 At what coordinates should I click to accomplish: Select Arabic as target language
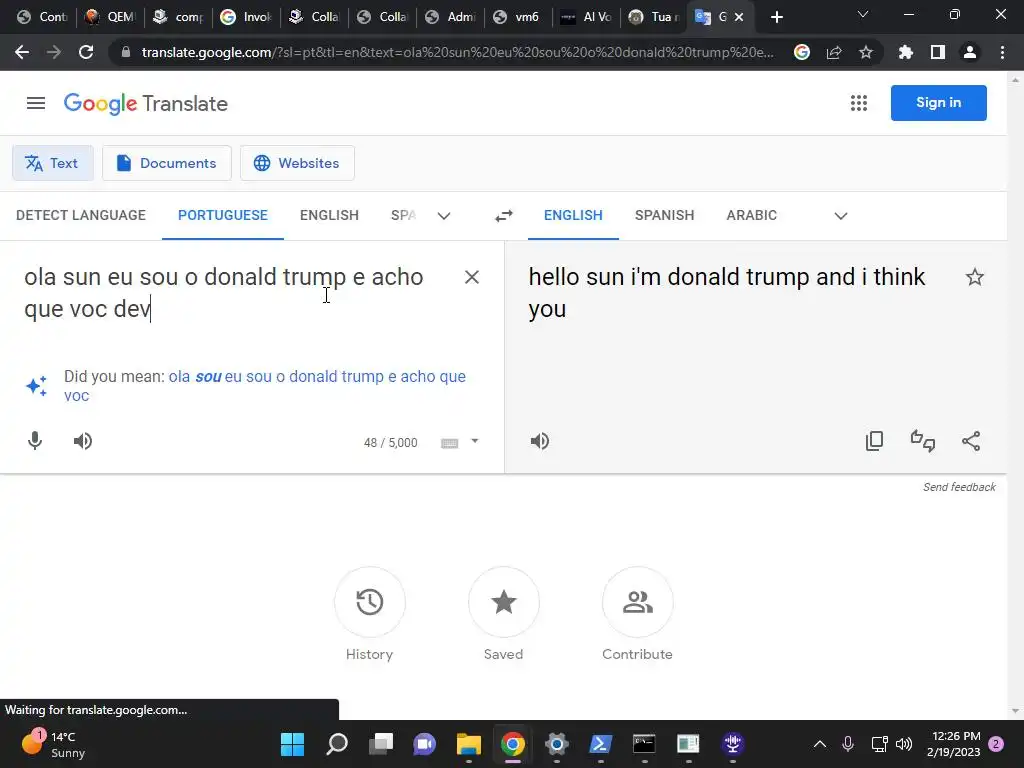pos(752,216)
